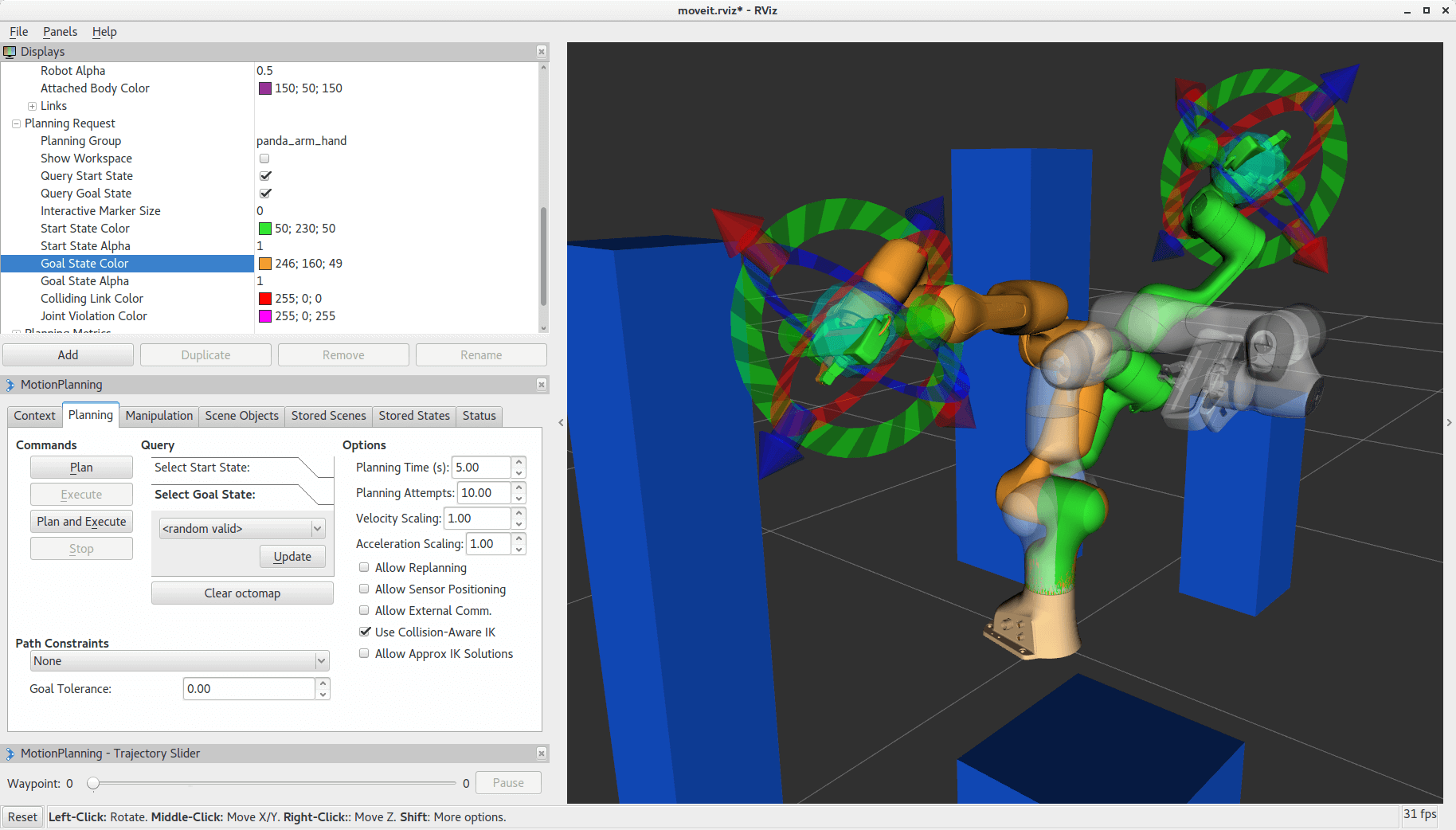Open the Path Constraints dropdown
Screen dimensions: 1456x830
180,661
